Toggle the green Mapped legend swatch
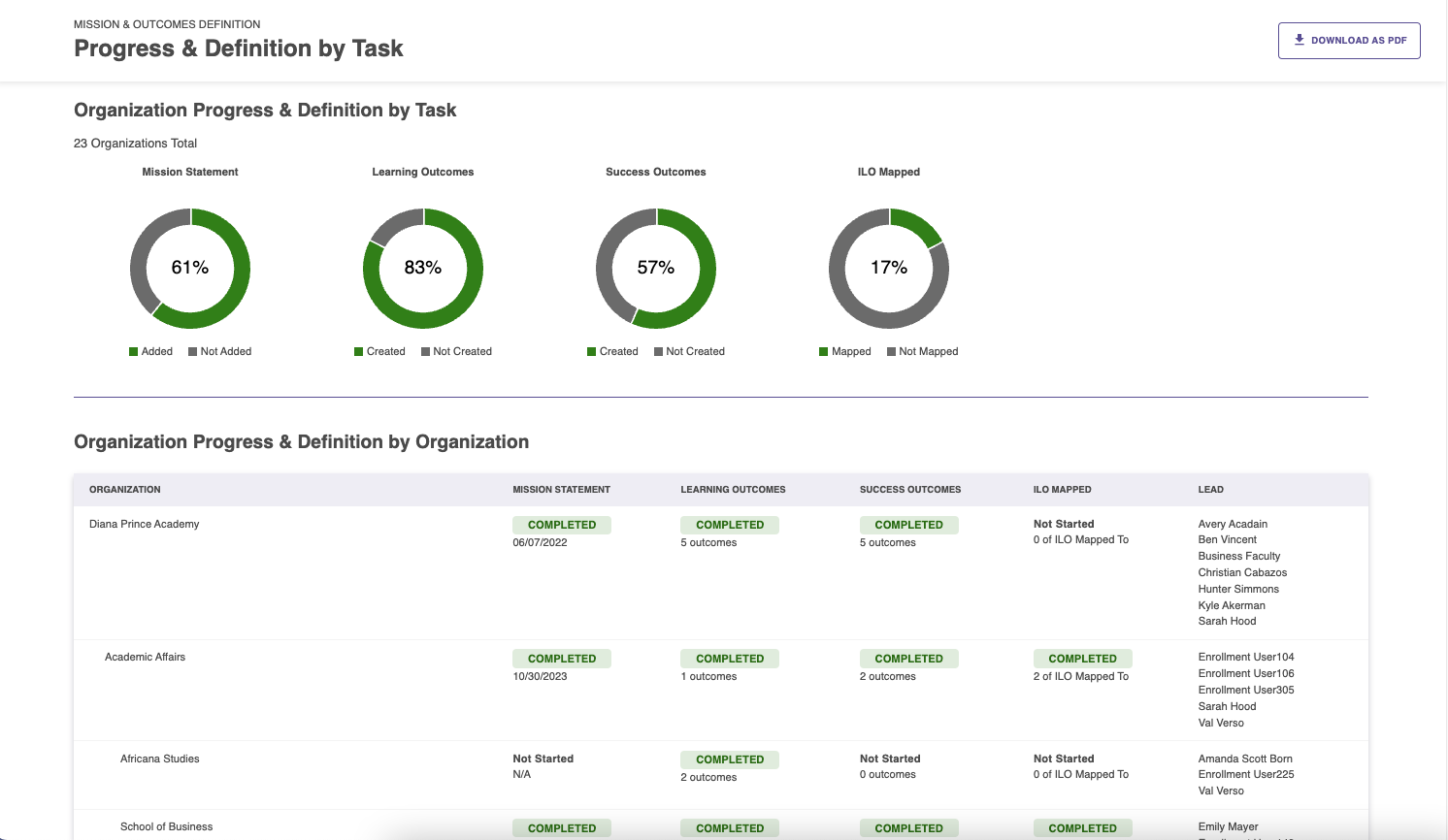This screenshot has height=840, width=1448. (824, 352)
